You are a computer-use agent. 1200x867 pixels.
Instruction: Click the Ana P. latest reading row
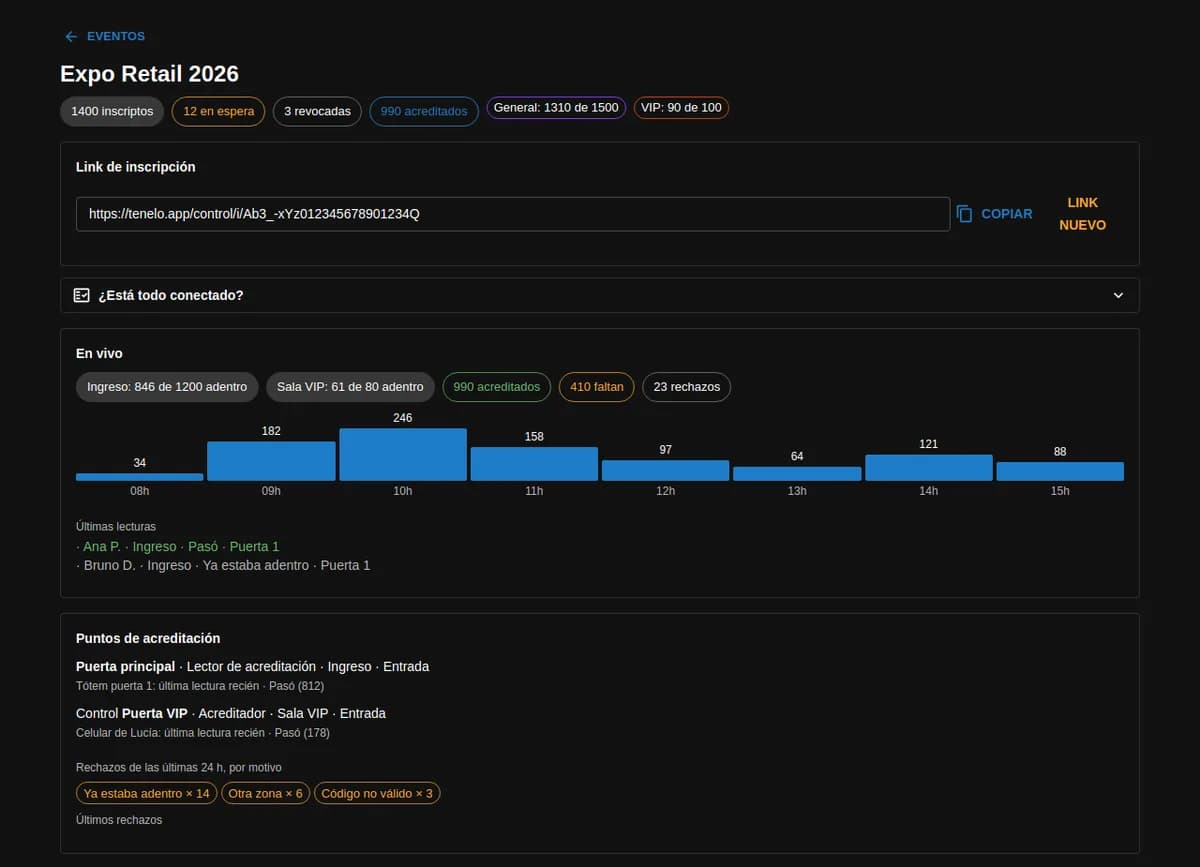(x=178, y=547)
